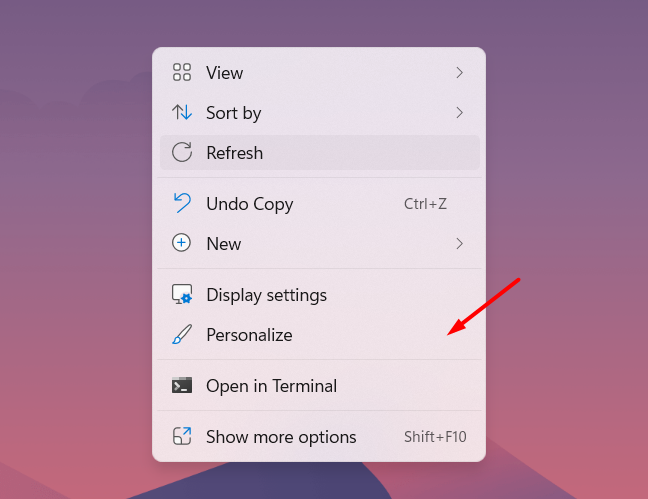Screen dimensions: 648x499
Task: Expand the Sort by submenu arrow
Action: pyautogui.click(x=459, y=112)
